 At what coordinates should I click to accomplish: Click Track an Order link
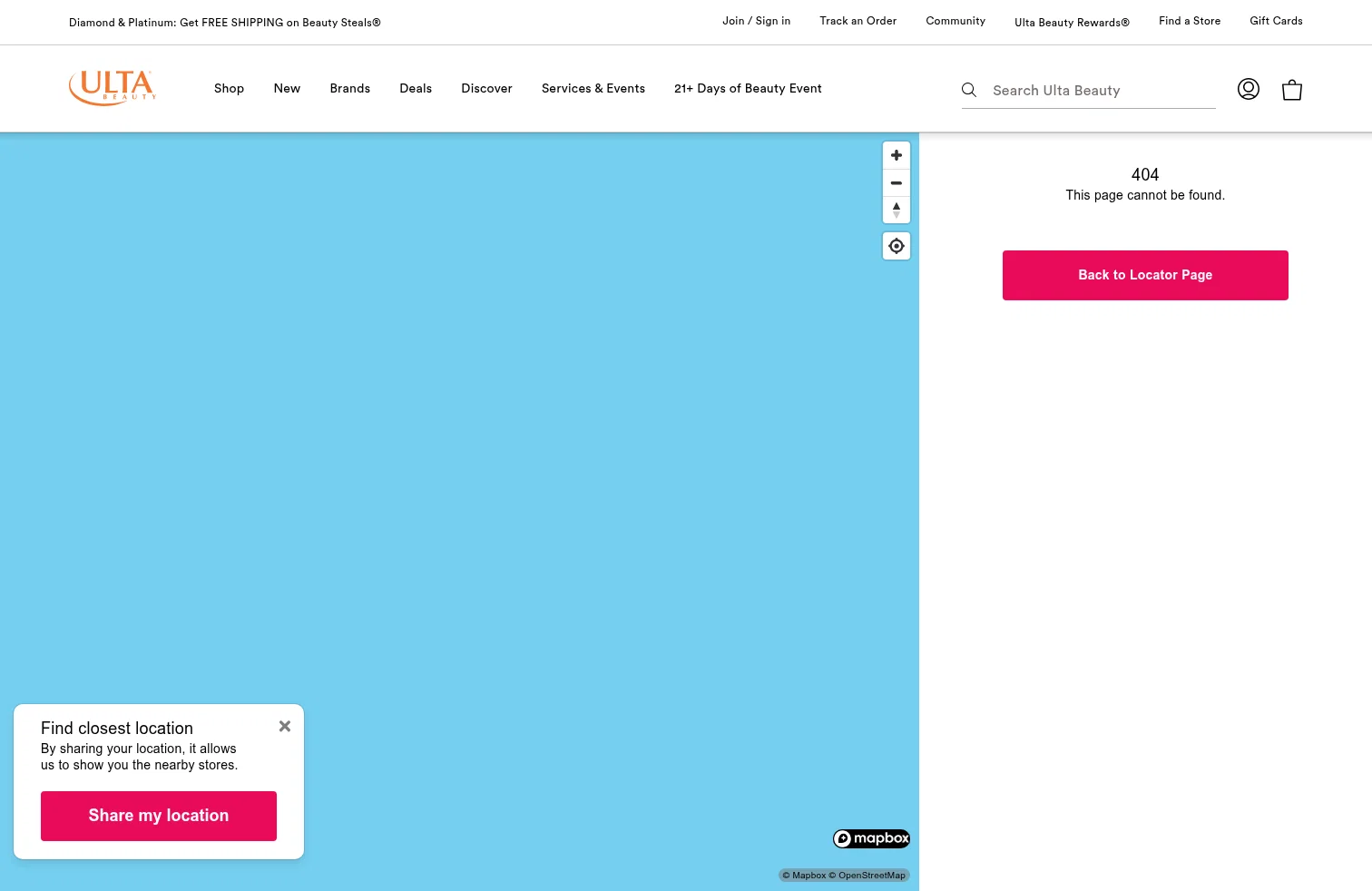[x=857, y=21]
